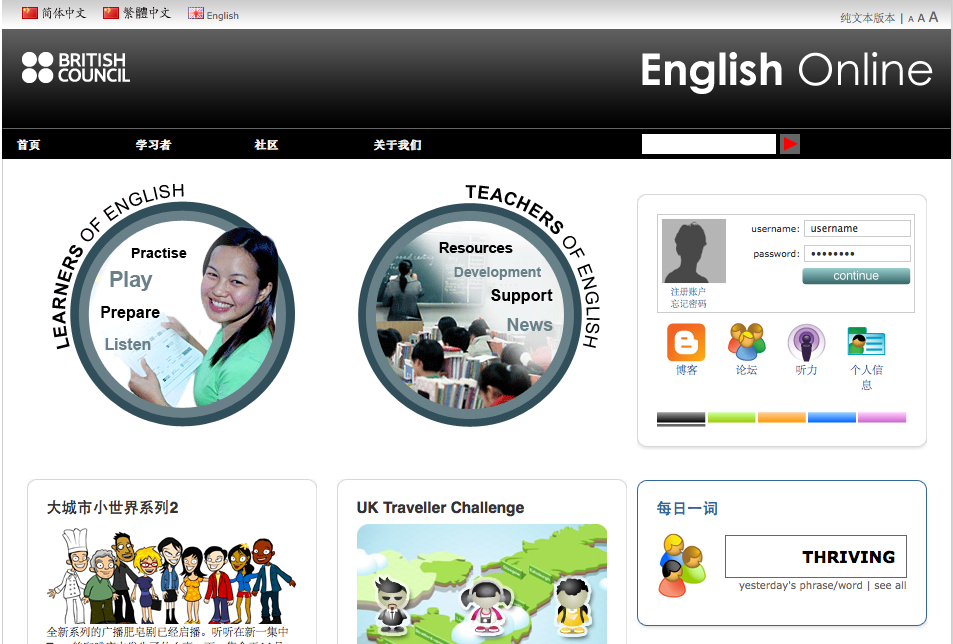Click the 论坛 (forum) icon
This screenshot has width=953, height=644.
click(x=746, y=345)
